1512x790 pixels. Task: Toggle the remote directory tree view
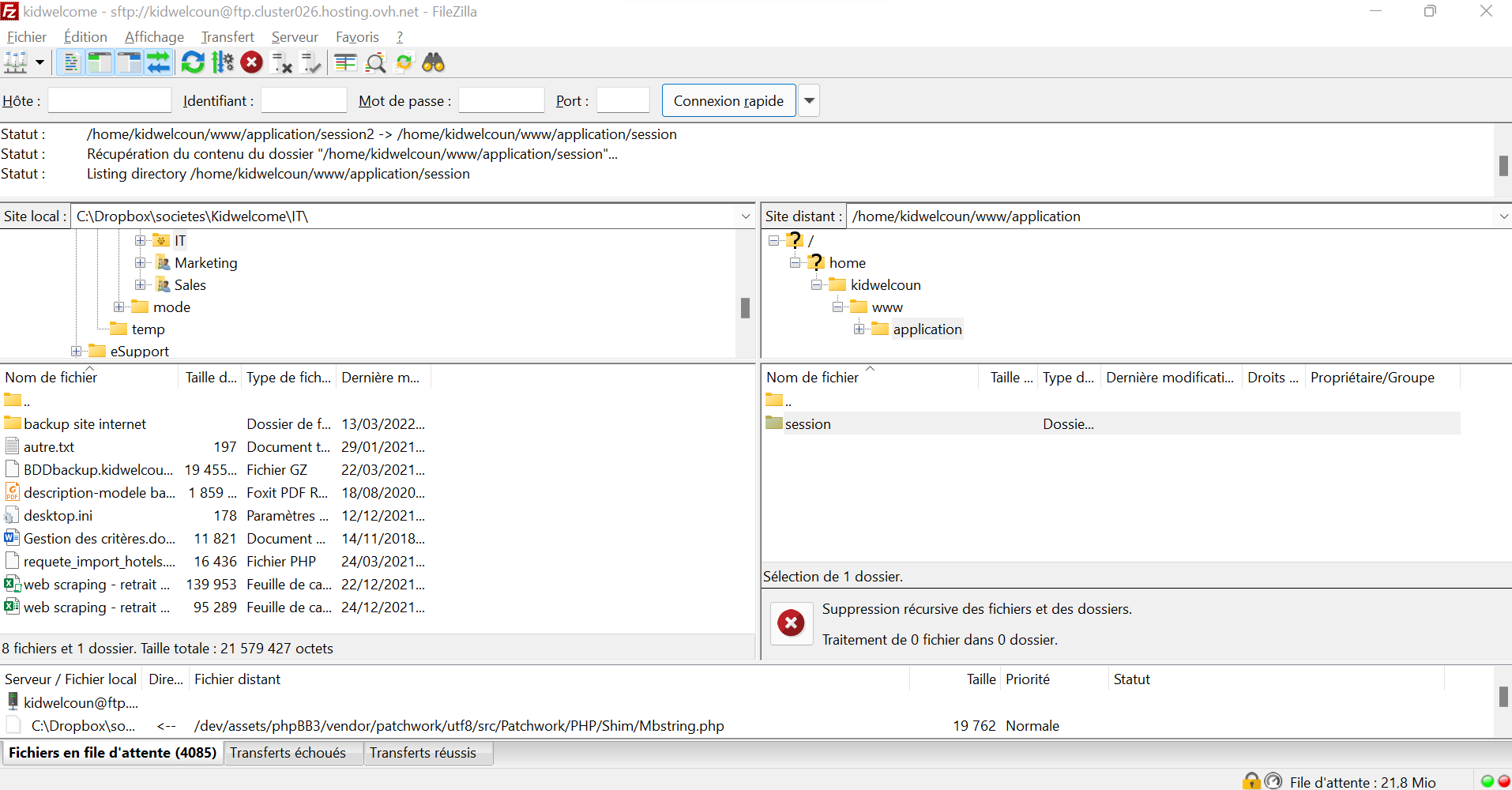click(129, 62)
